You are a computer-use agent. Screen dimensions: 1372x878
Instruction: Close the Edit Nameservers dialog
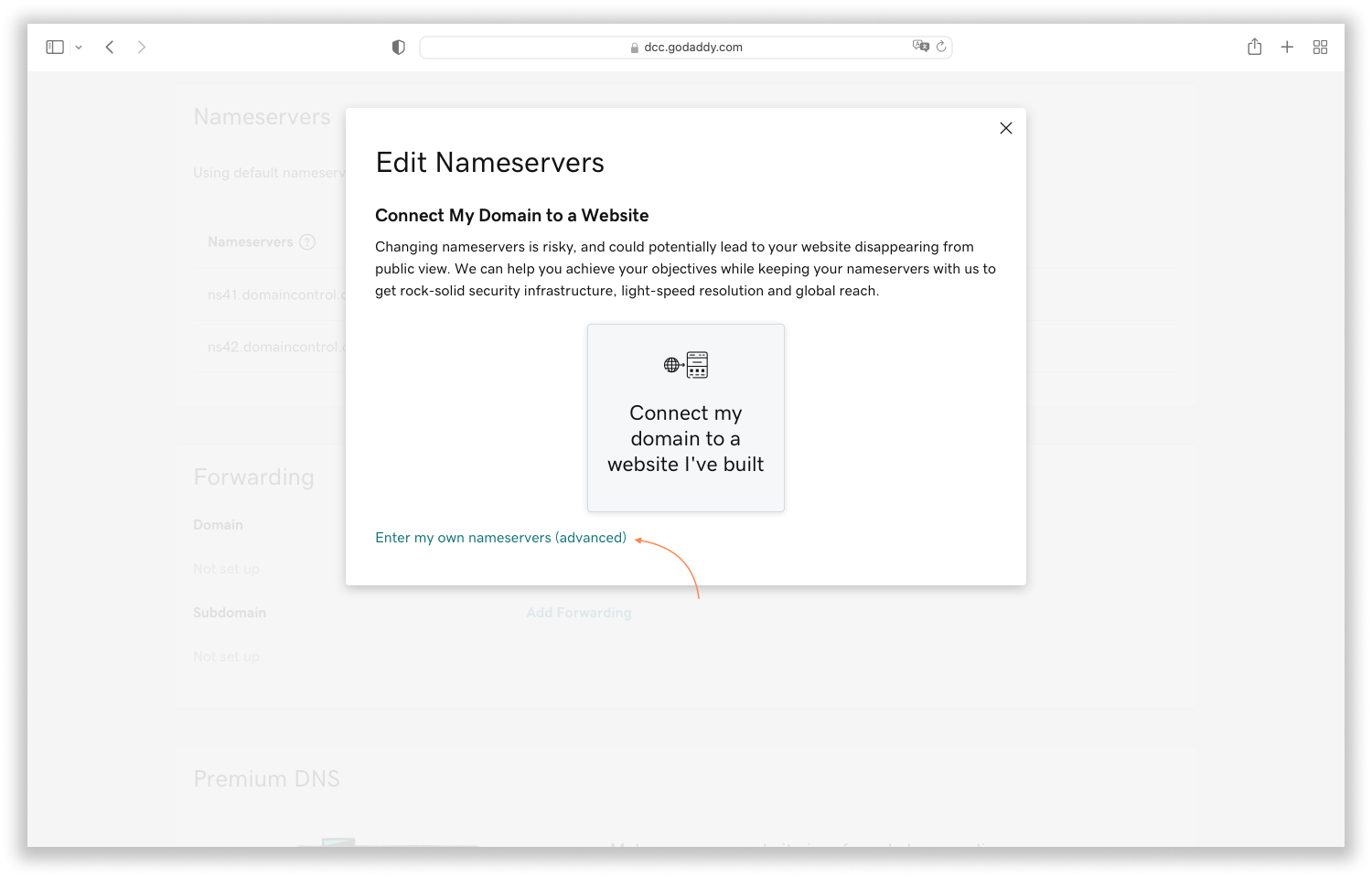point(1006,128)
